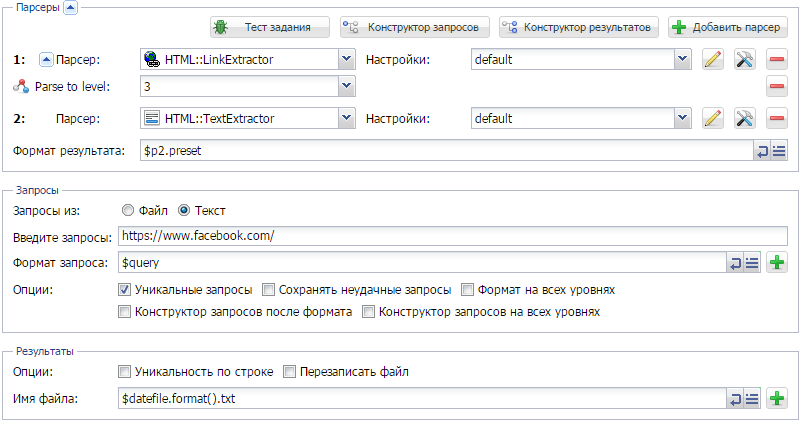
Task: Remove the HTML::LinkExtractor parser with minus icon
Action: click(776, 59)
